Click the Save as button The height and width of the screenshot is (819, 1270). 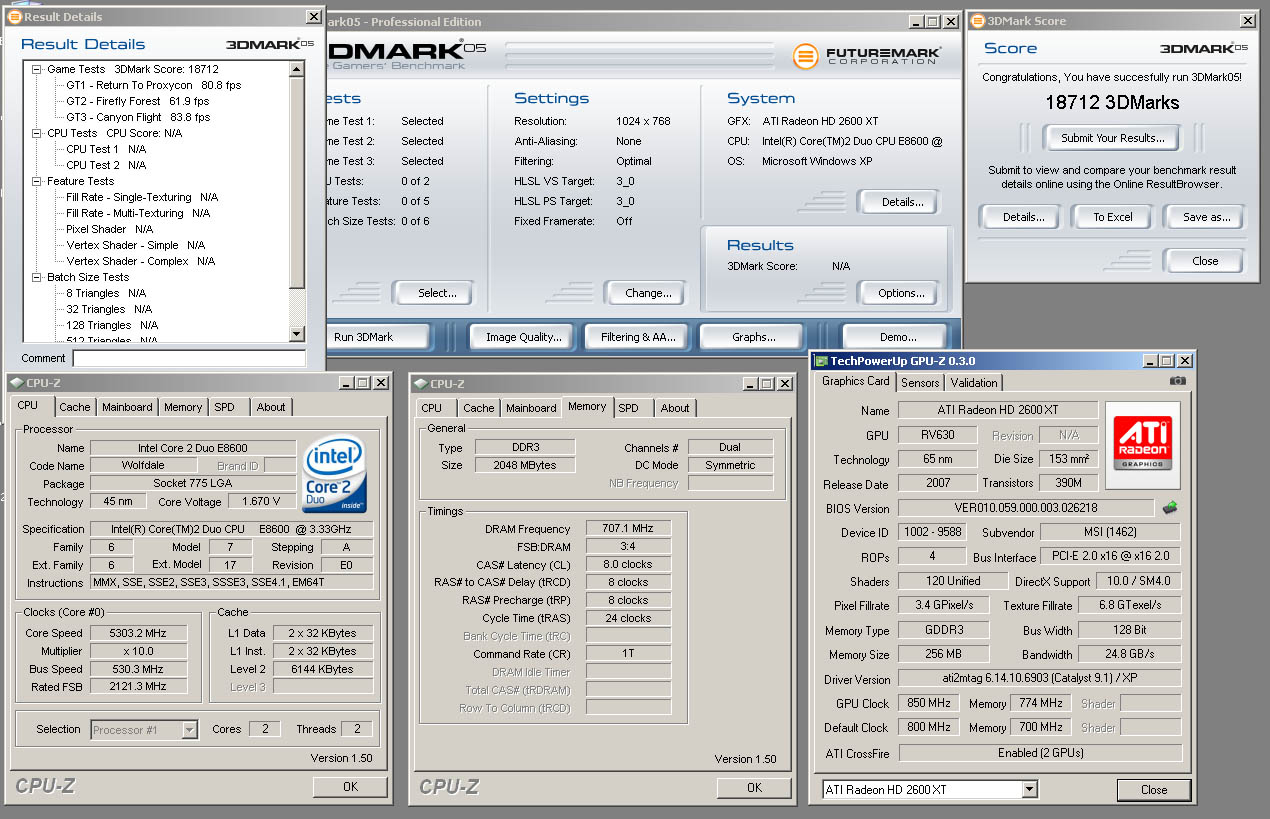point(1206,217)
